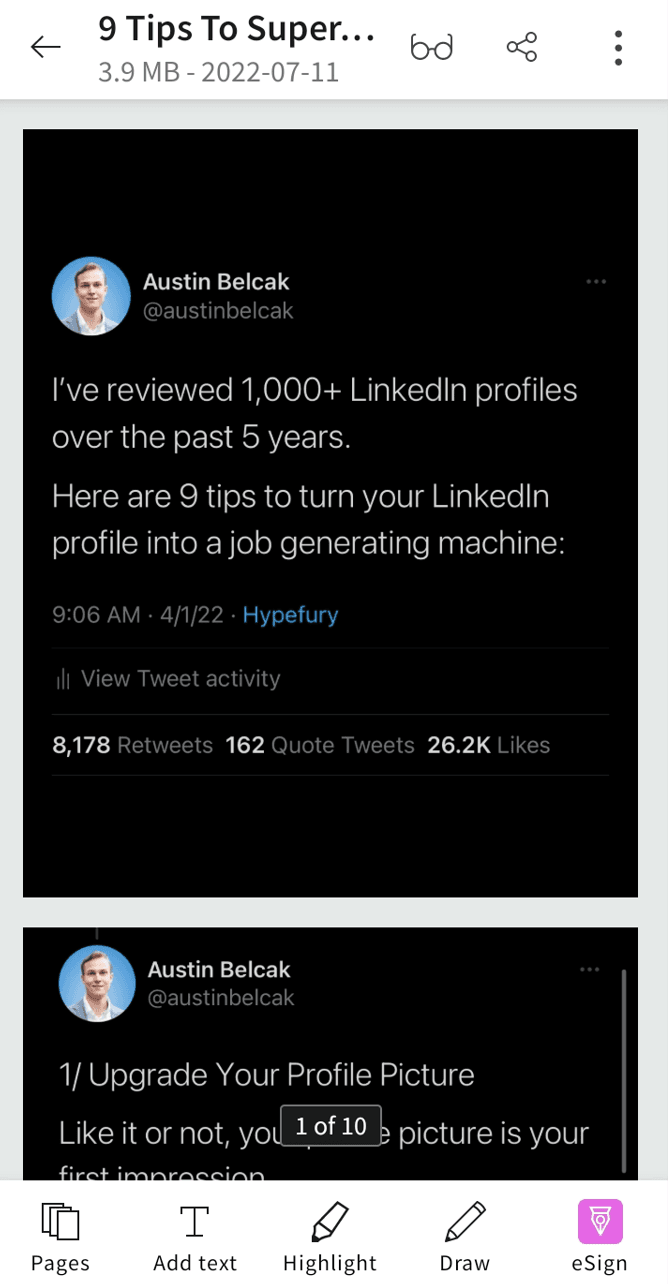Click the document title '9 Tips To Super...'

(236, 31)
